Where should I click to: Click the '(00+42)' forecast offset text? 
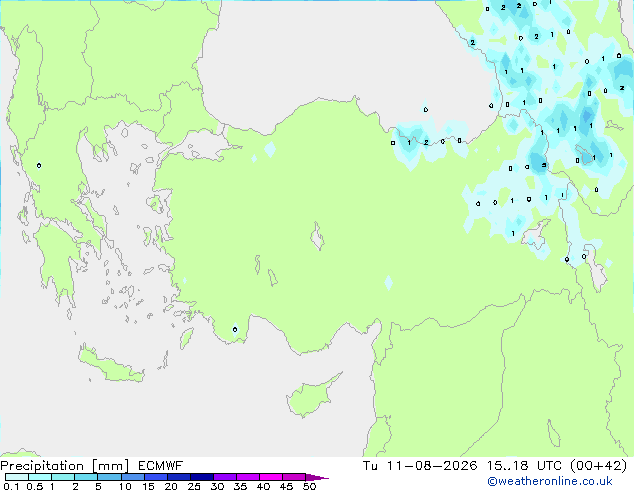click(598, 466)
